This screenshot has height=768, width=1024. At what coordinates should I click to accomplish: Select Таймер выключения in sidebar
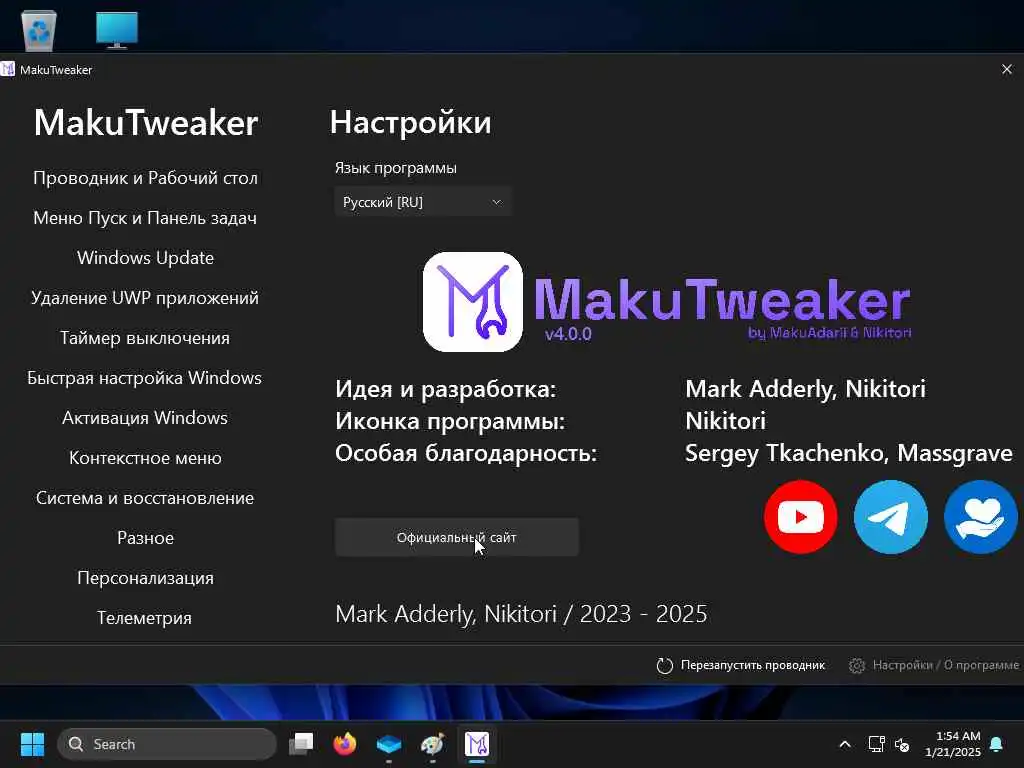145,338
